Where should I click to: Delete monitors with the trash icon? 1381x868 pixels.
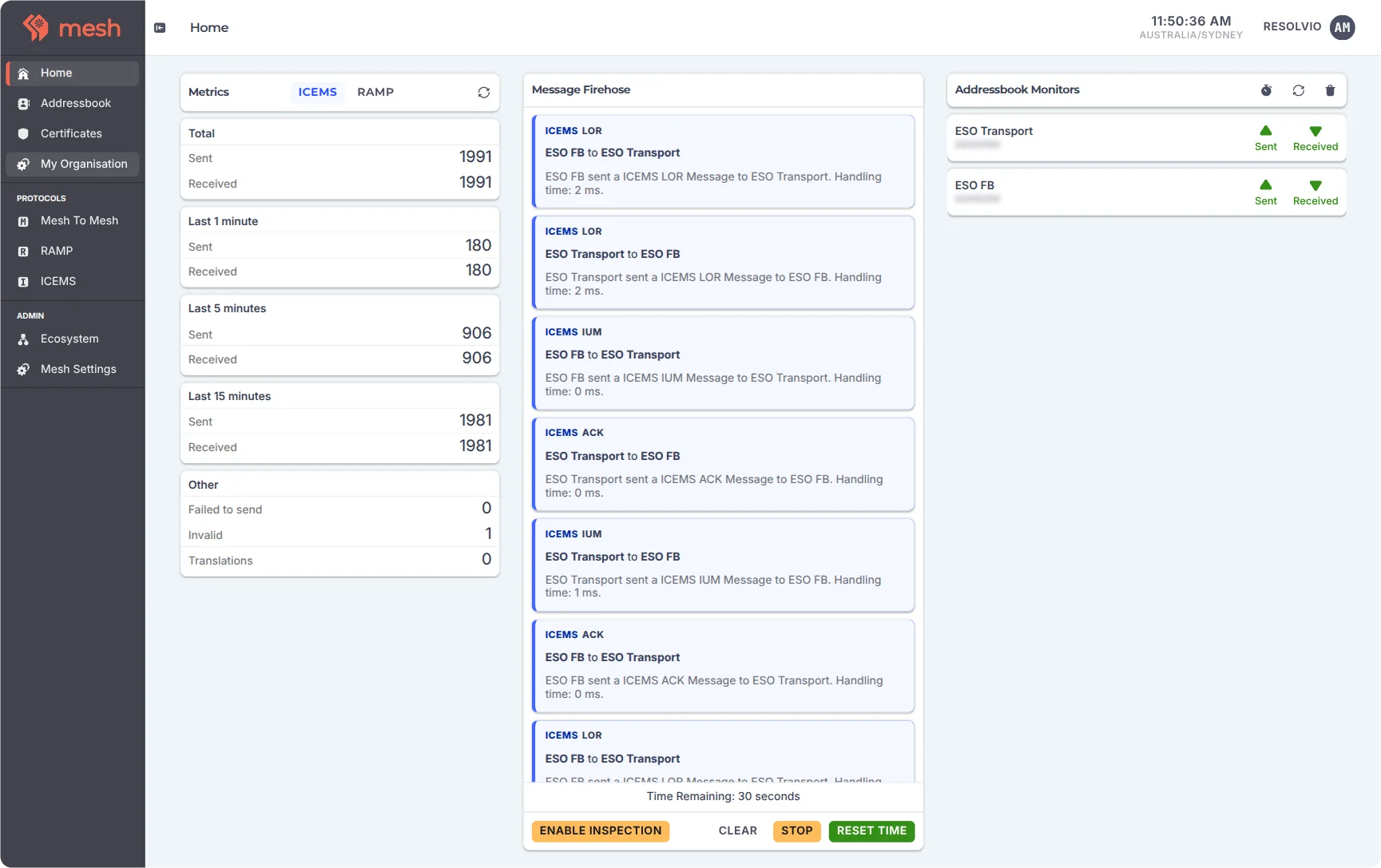tap(1331, 90)
